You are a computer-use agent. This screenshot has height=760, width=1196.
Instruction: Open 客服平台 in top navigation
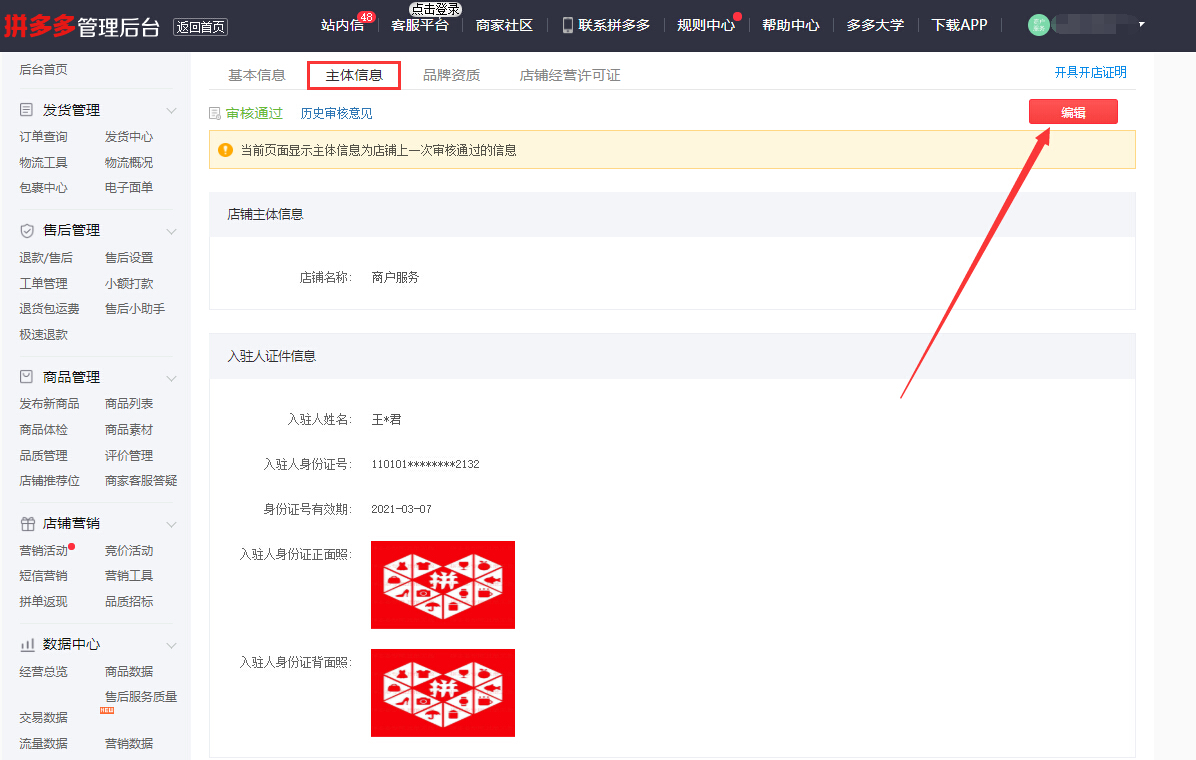click(x=420, y=25)
